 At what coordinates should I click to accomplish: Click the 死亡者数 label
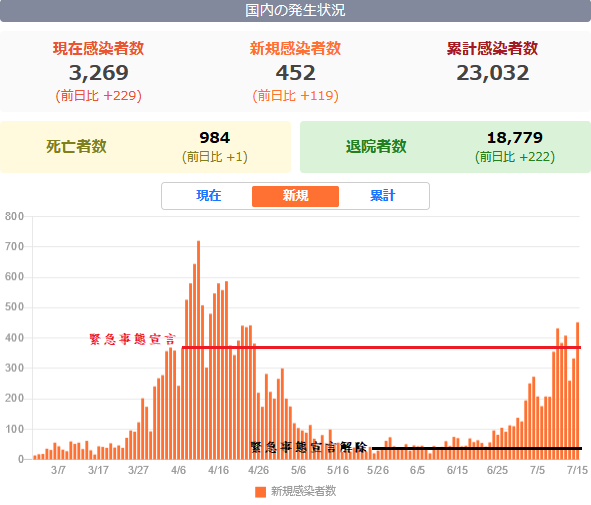pyautogui.click(x=77, y=147)
